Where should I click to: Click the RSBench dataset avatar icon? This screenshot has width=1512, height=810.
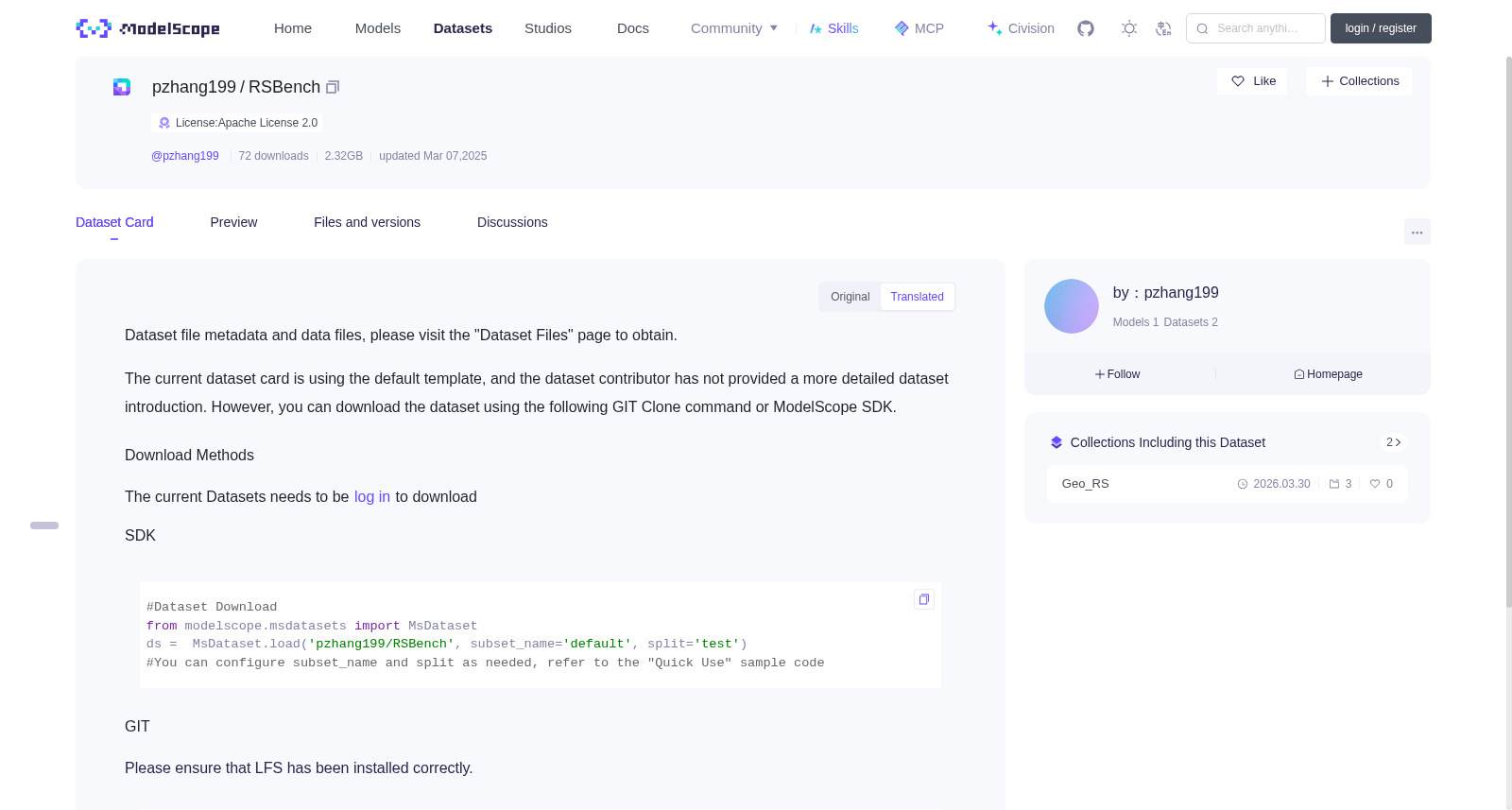[x=122, y=87]
